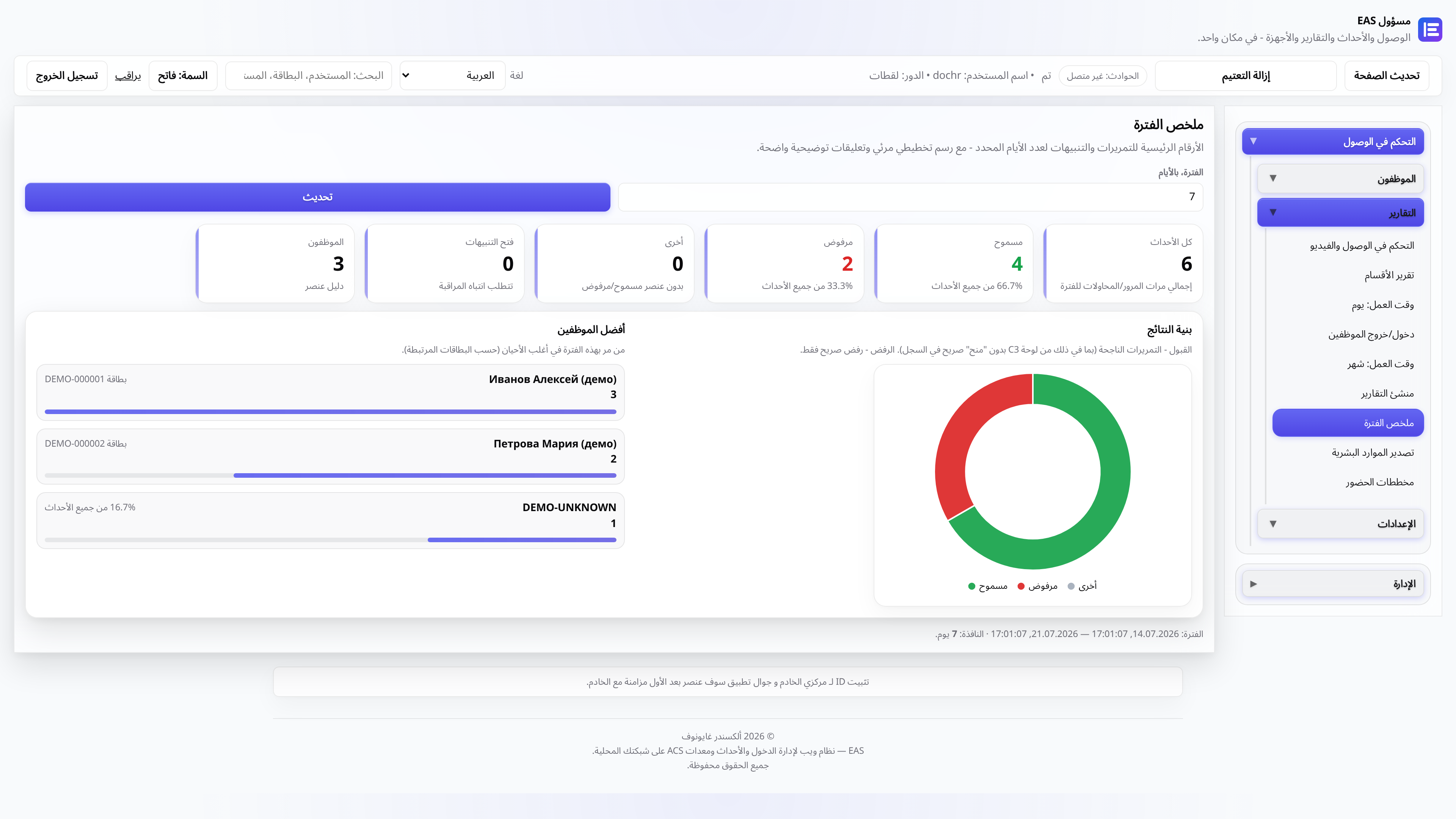Click the blue تحديث summary button
The image size is (1456, 819).
click(318, 197)
